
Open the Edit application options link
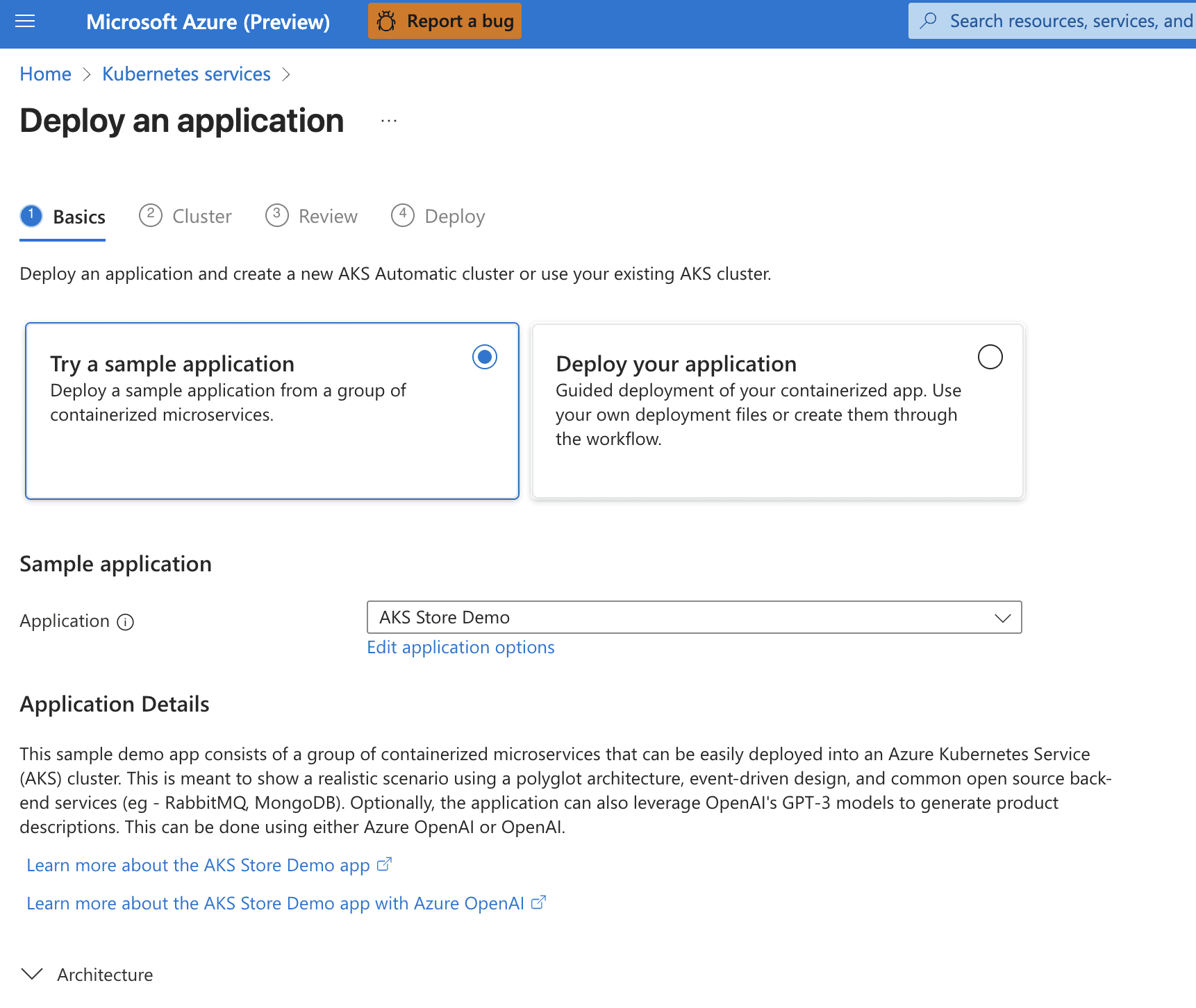461,648
